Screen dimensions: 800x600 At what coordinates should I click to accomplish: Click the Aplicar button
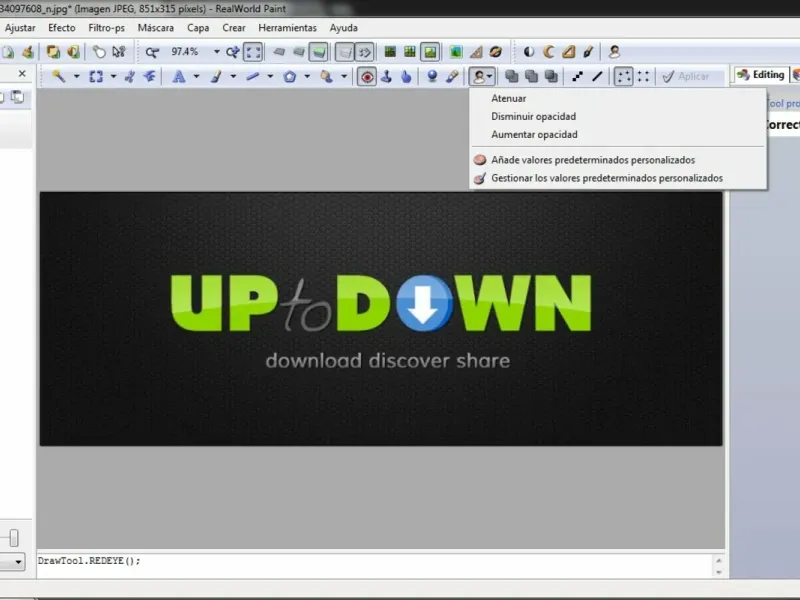[686, 77]
